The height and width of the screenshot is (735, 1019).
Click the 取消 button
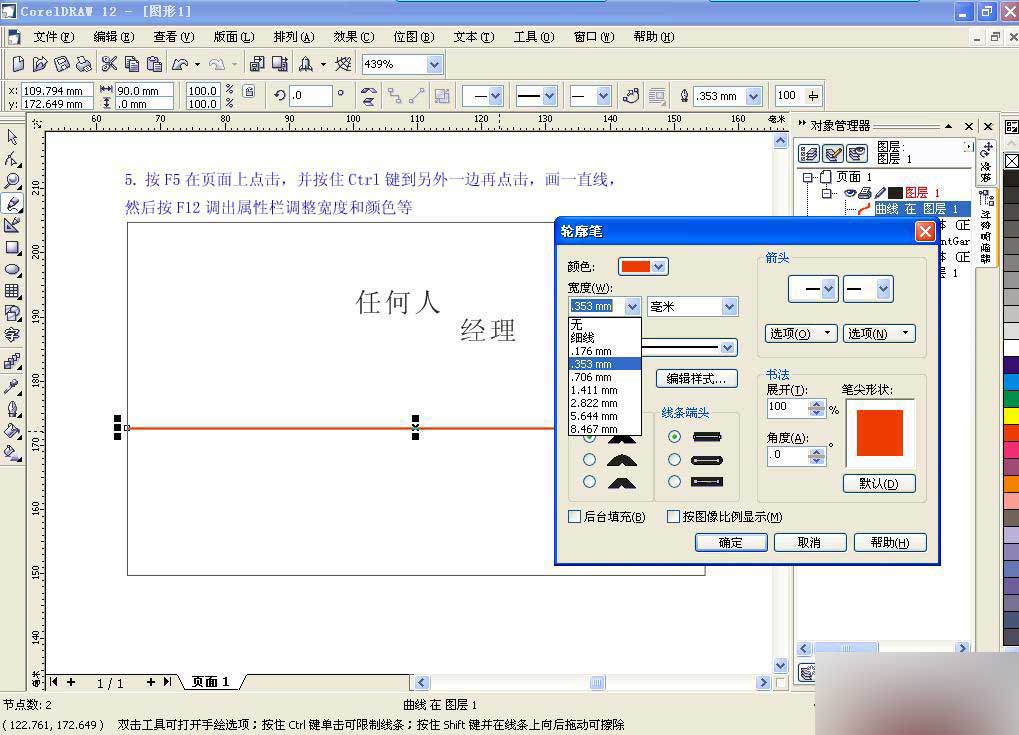810,542
